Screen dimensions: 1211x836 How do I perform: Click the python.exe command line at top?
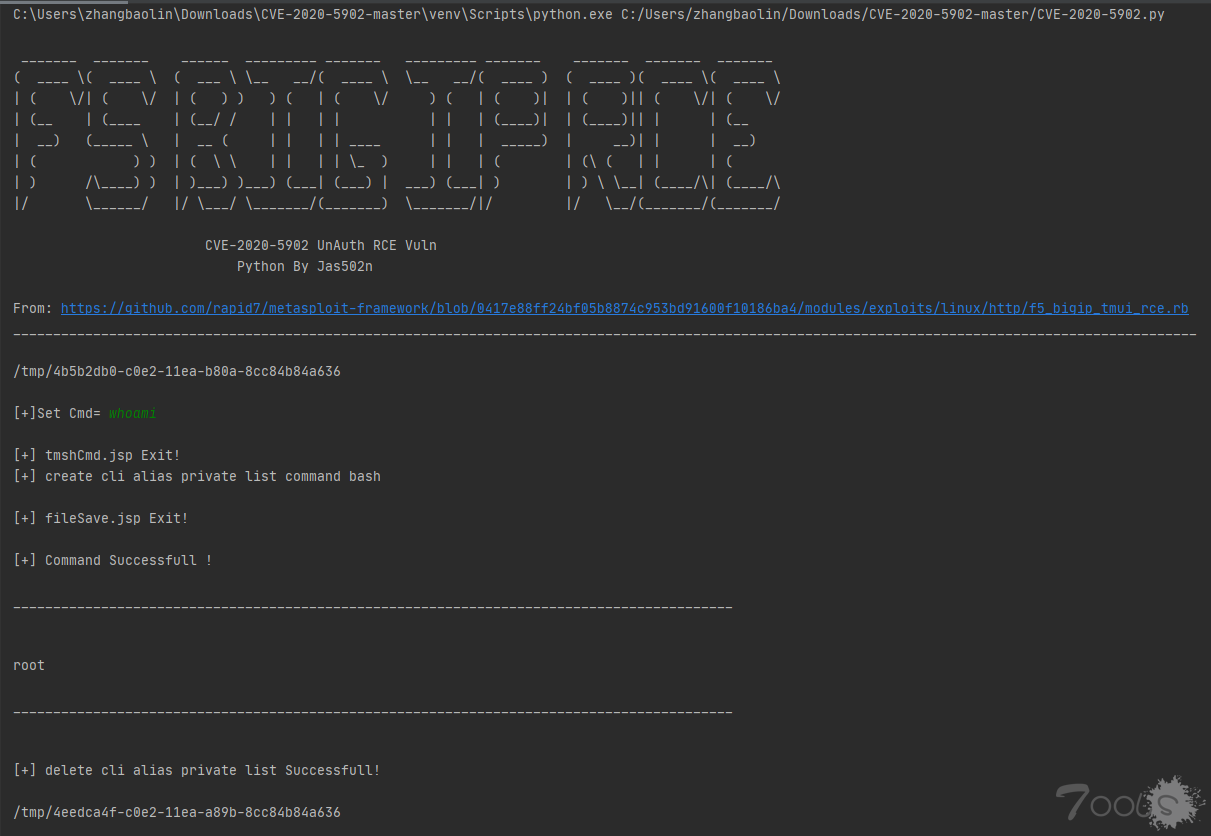[x=589, y=15]
